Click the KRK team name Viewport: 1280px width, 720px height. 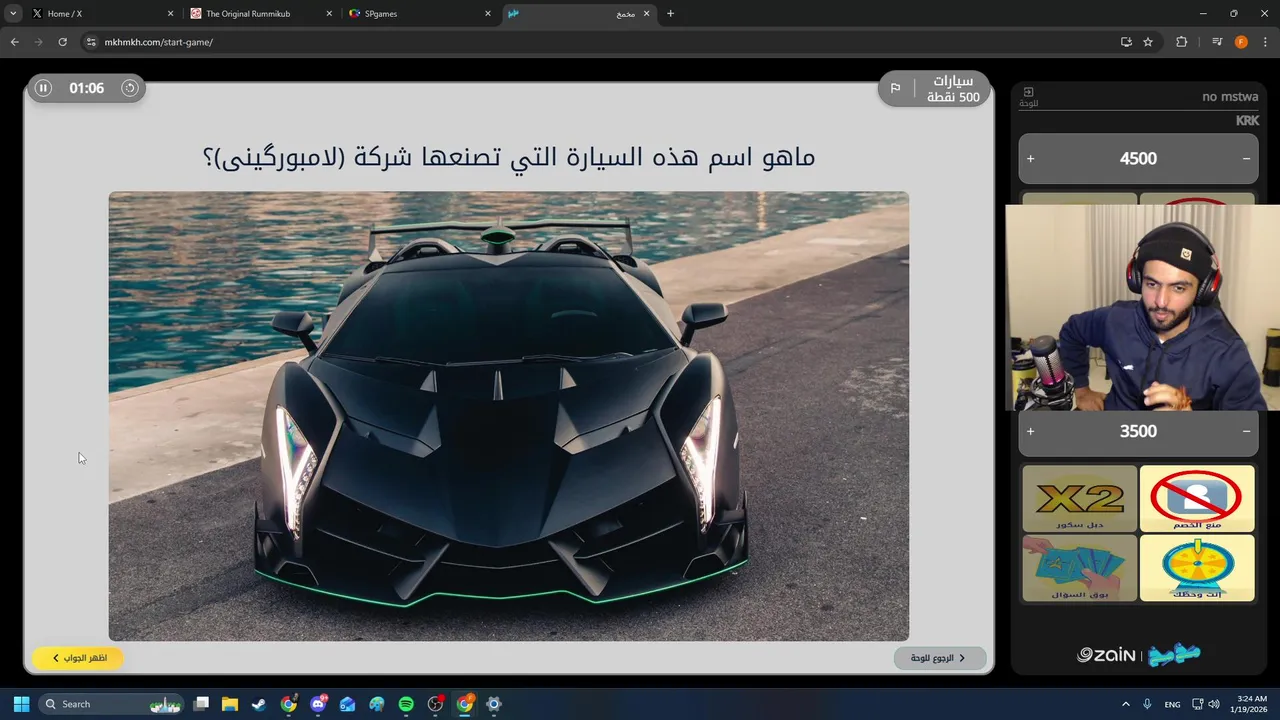click(1247, 121)
